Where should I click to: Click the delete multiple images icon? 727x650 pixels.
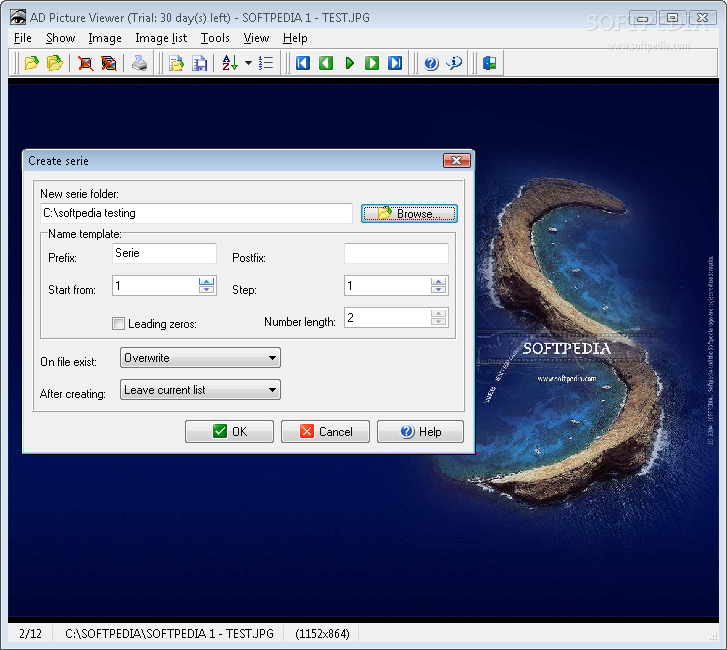click(x=108, y=63)
